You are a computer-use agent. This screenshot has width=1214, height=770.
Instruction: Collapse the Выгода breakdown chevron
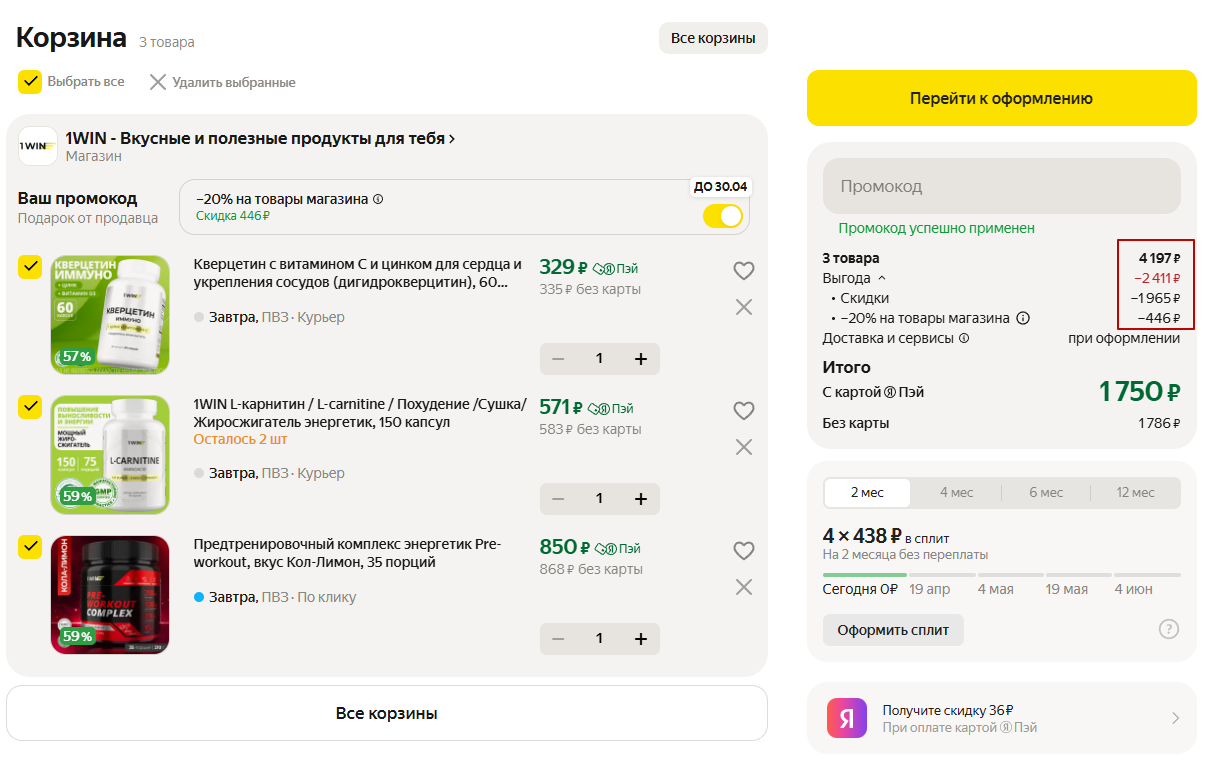pos(882,278)
